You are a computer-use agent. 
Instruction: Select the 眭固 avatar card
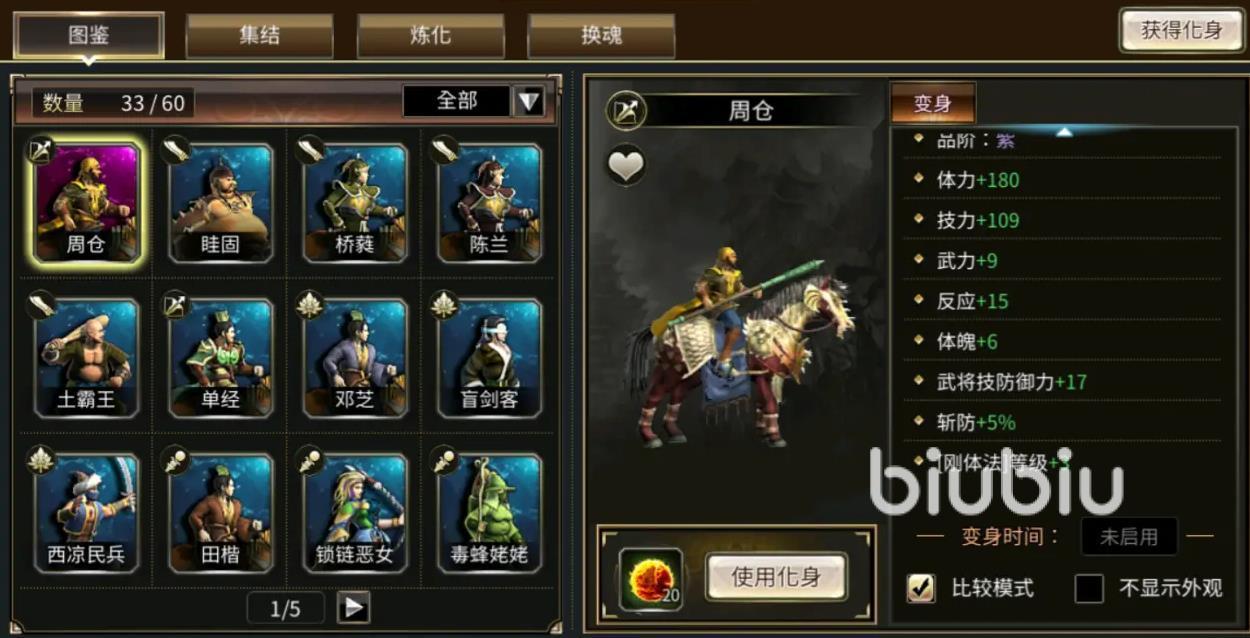point(220,203)
